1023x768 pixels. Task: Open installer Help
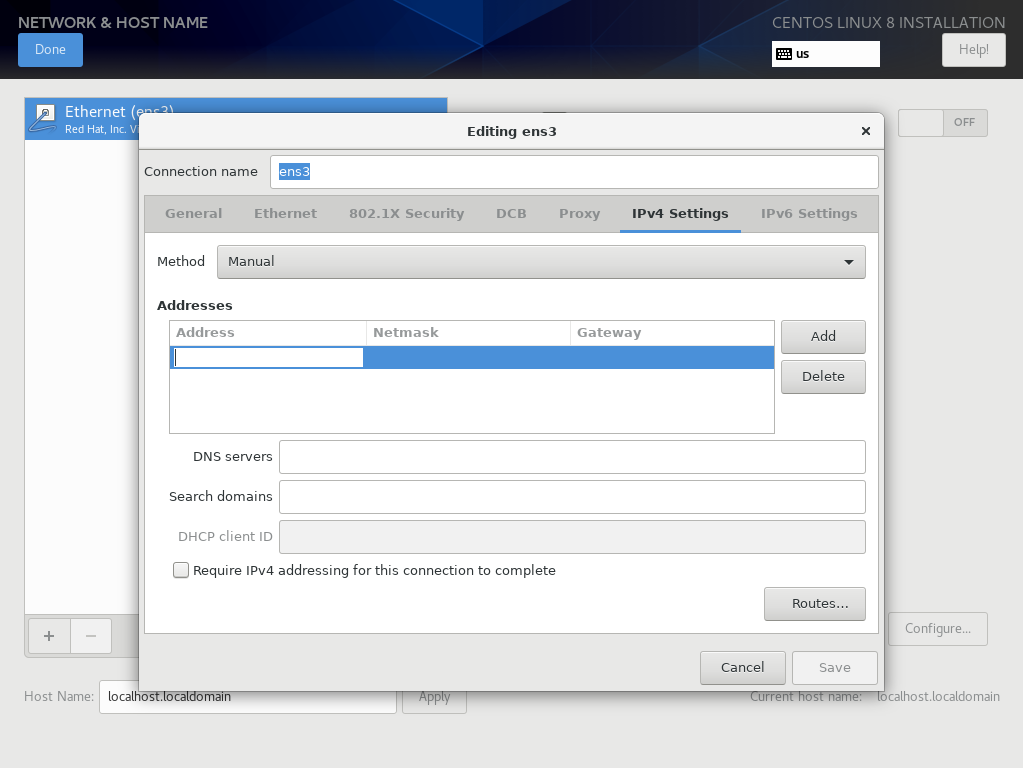pos(973,50)
